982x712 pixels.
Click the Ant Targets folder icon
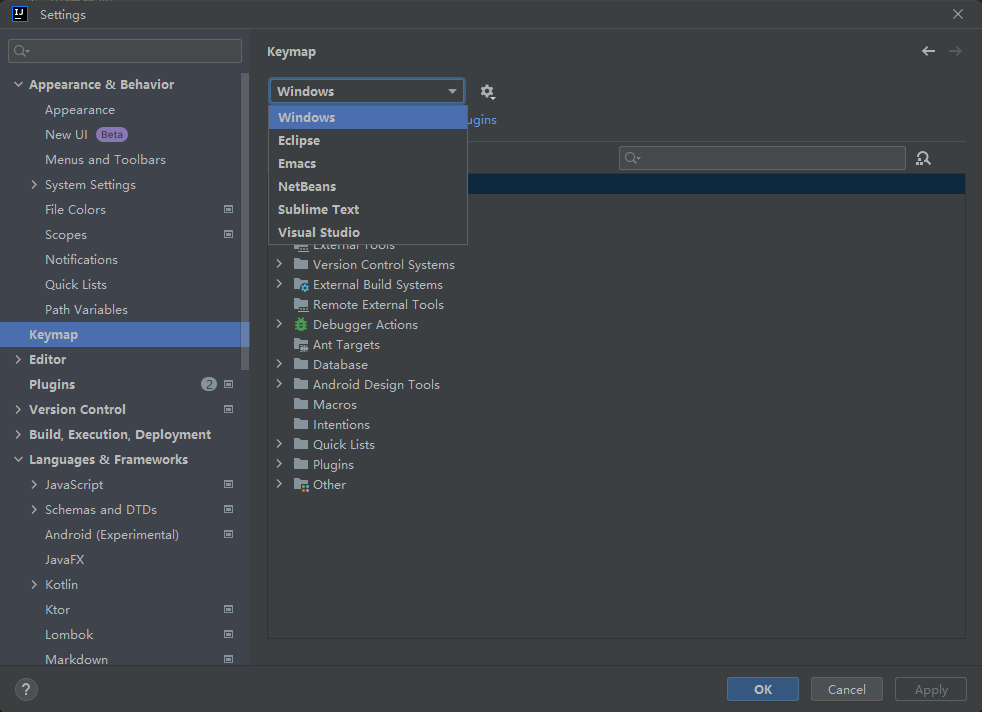(x=301, y=345)
